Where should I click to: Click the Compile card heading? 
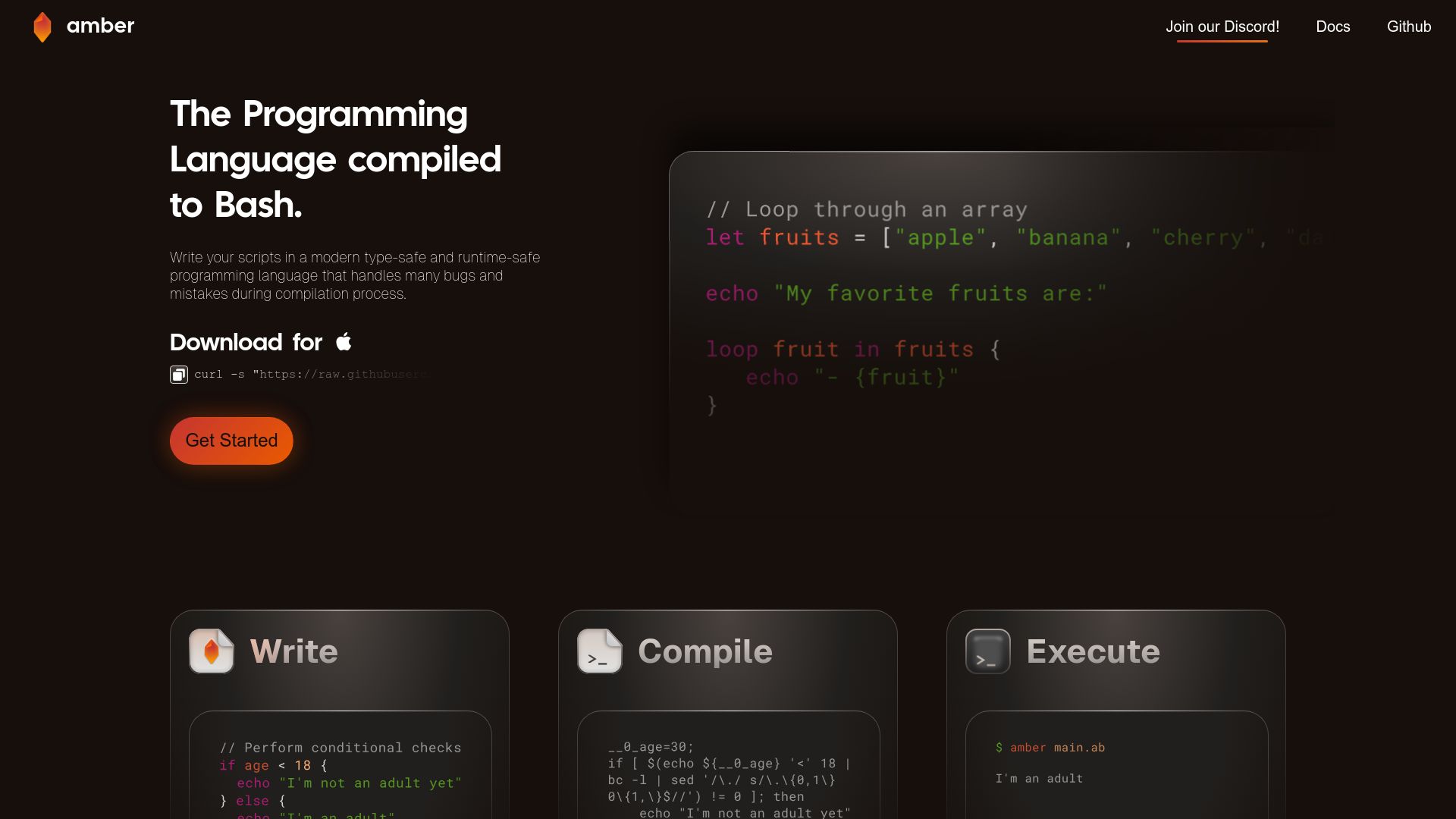tap(705, 651)
